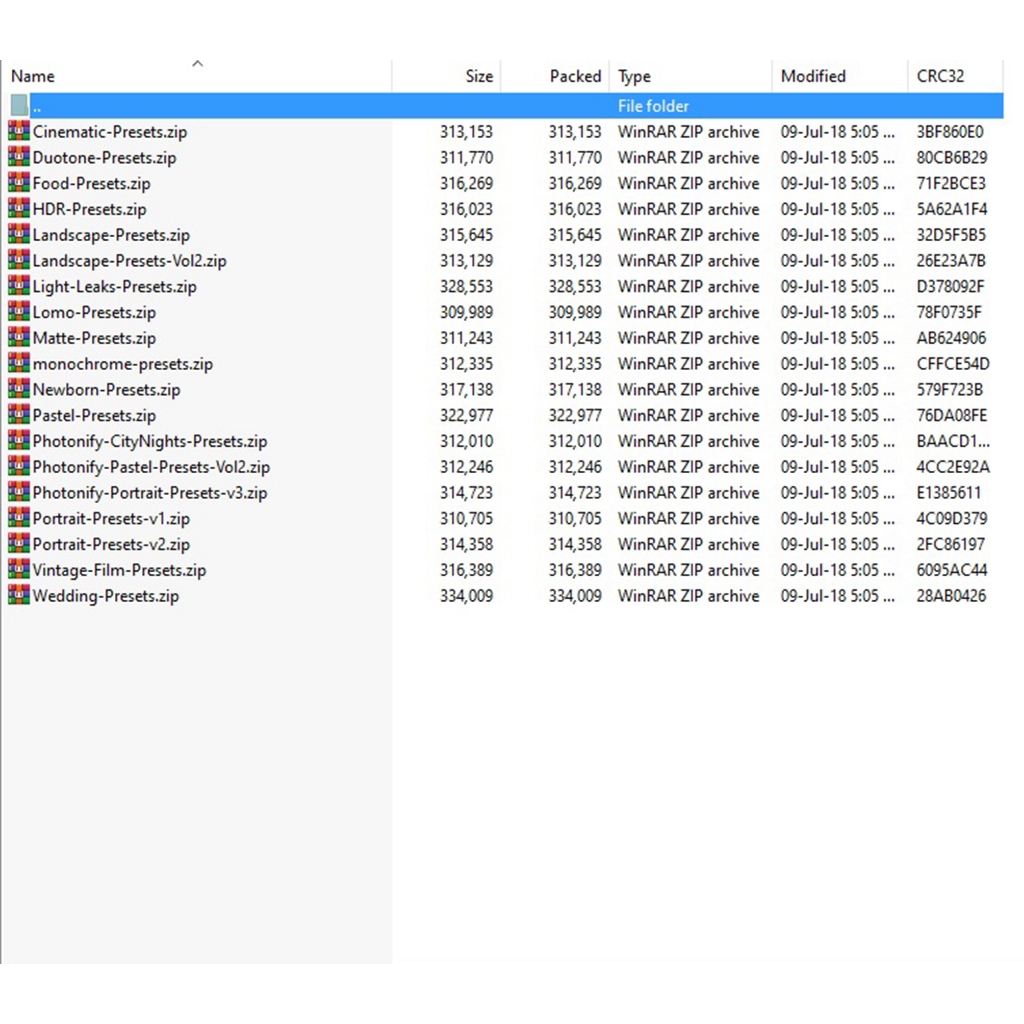The height and width of the screenshot is (1024, 1024).
Task: Click the HDR-Presets.zip archive icon
Action: (x=18, y=209)
